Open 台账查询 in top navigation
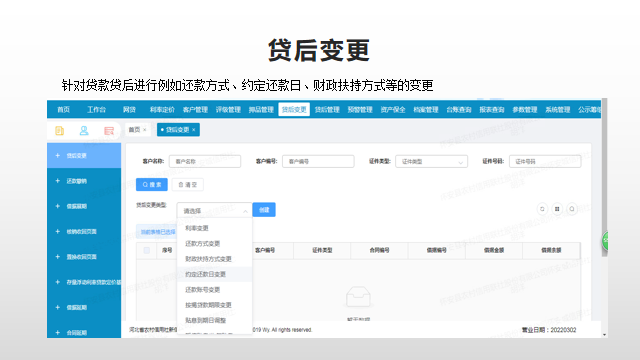Viewport: 640px width, 360px height. click(459, 109)
